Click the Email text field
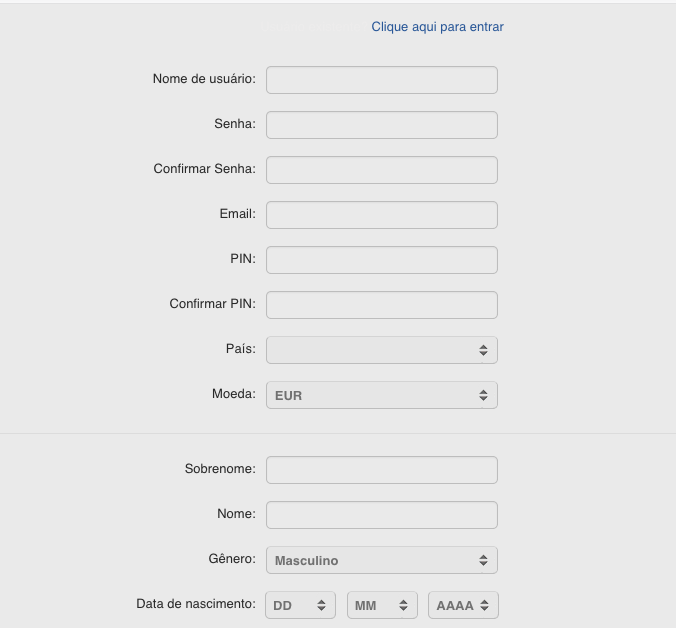The image size is (676, 628). coord(381,215)
